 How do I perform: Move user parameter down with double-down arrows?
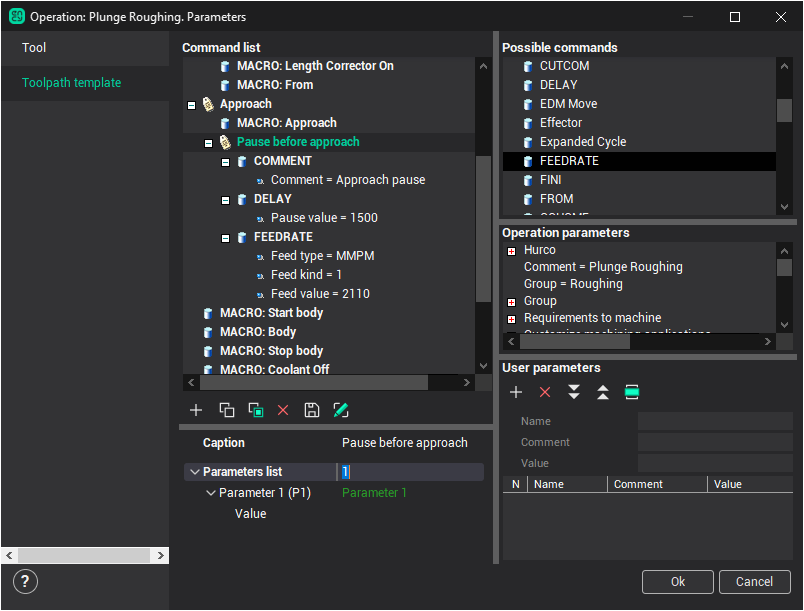click(x=574, y=392)
